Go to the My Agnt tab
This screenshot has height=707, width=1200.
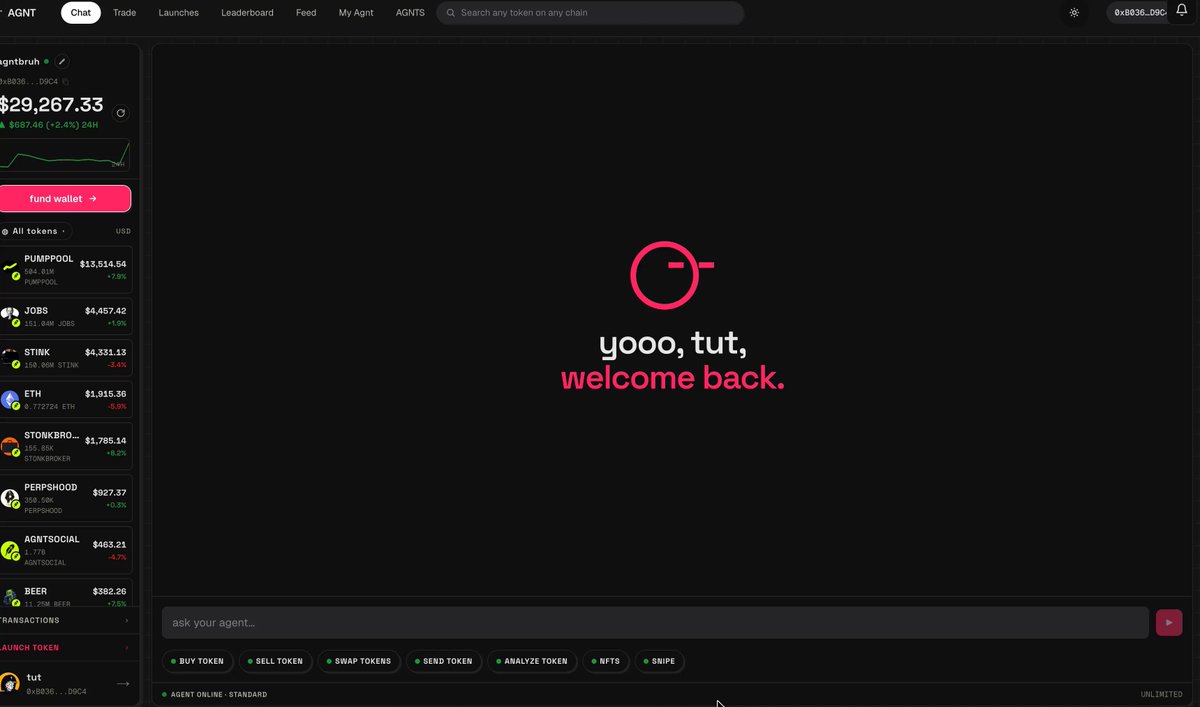tap(356, 13)
